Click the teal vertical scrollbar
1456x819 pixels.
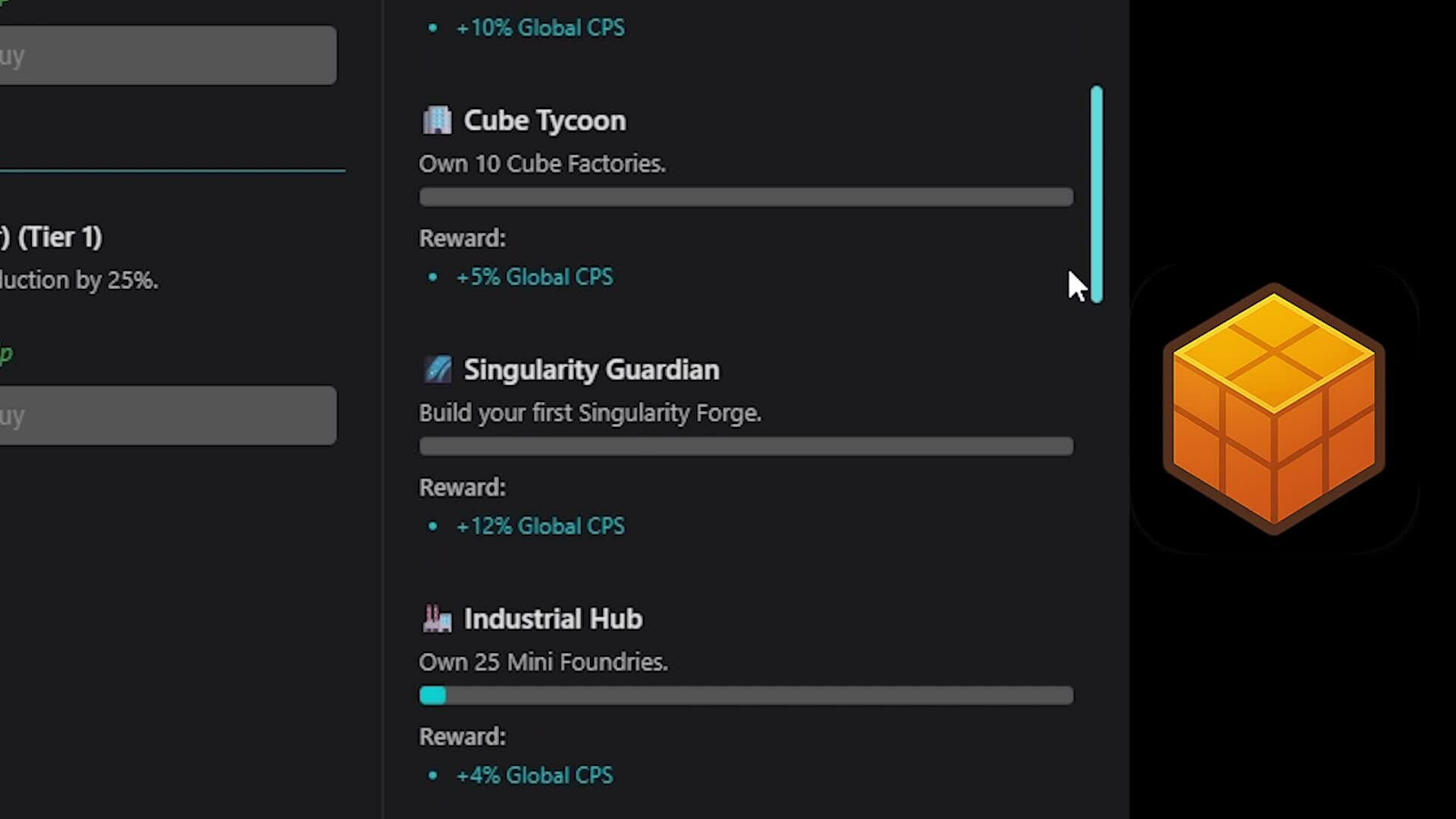(1097, 194)
